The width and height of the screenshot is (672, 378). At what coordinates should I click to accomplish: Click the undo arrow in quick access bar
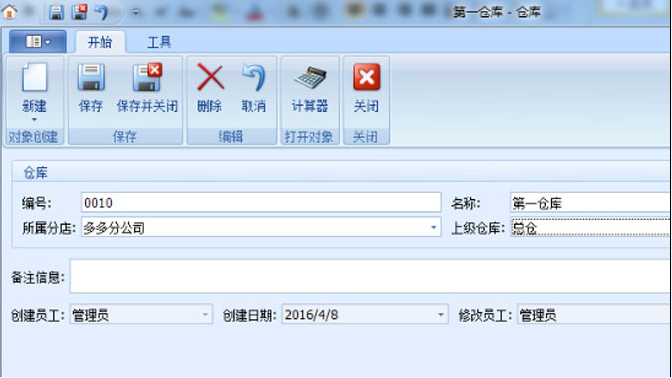pyautogui.click(x=101, y=12)
